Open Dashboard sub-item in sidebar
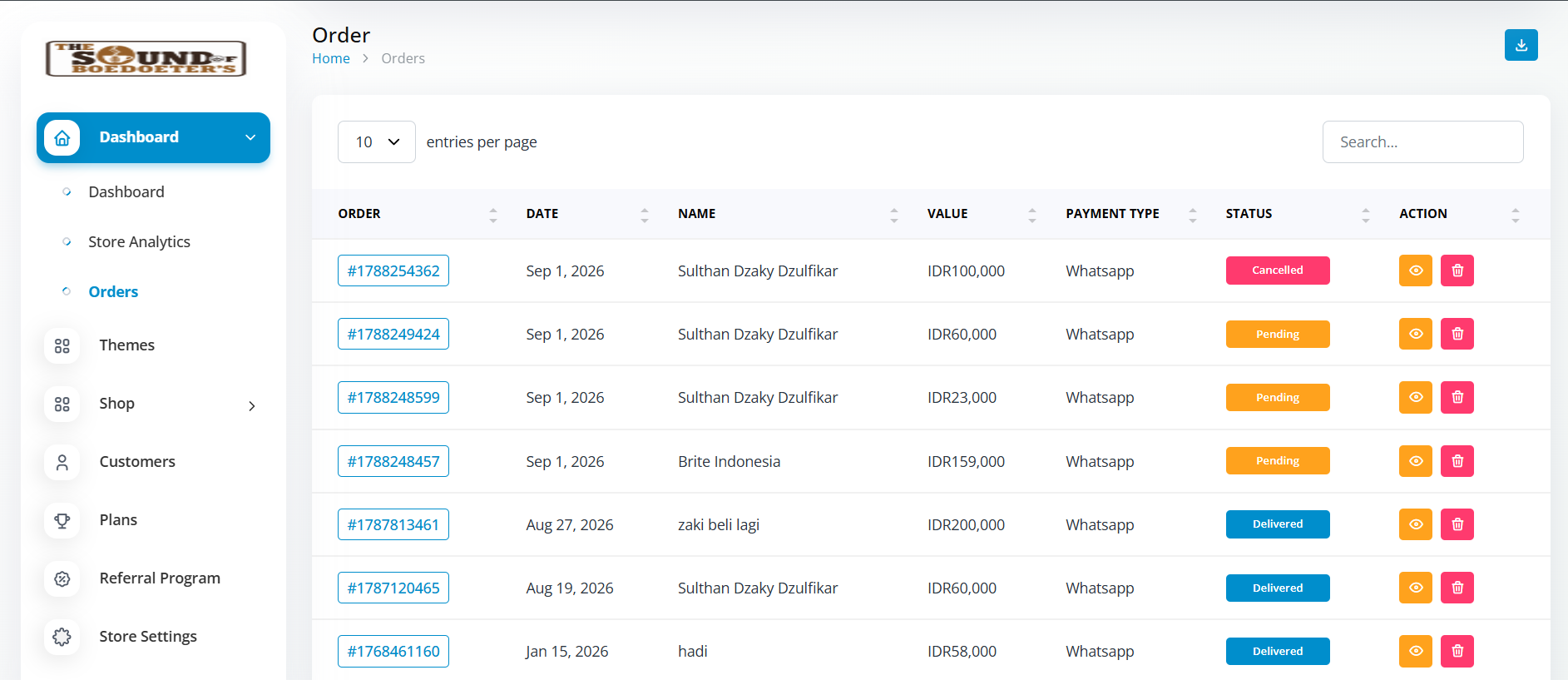The image size is (1568, 680). click(x=126, y=191)
